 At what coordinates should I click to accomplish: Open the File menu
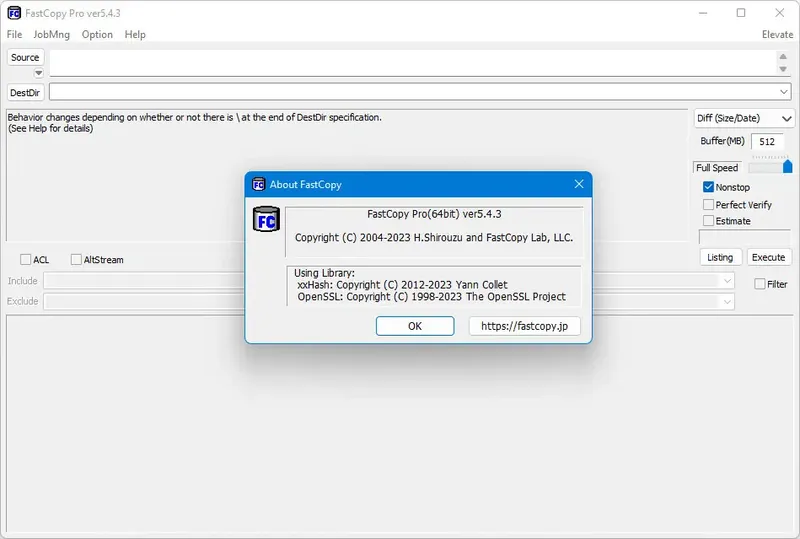click(x=14, y=34)
